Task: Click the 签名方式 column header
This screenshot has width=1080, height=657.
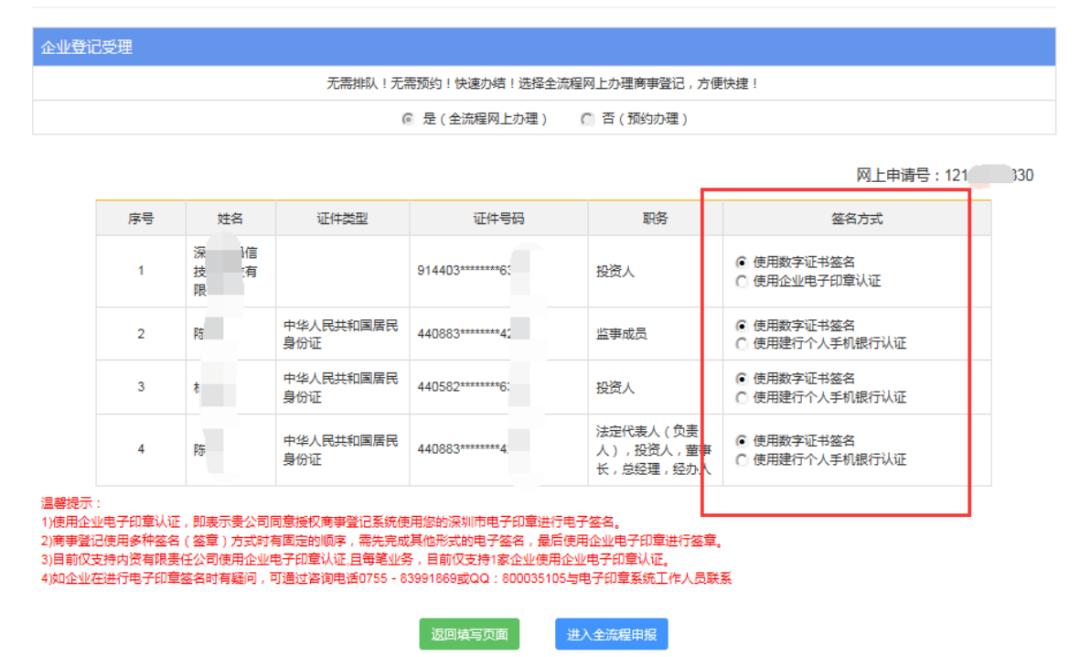Action: (x=856, y=219)
